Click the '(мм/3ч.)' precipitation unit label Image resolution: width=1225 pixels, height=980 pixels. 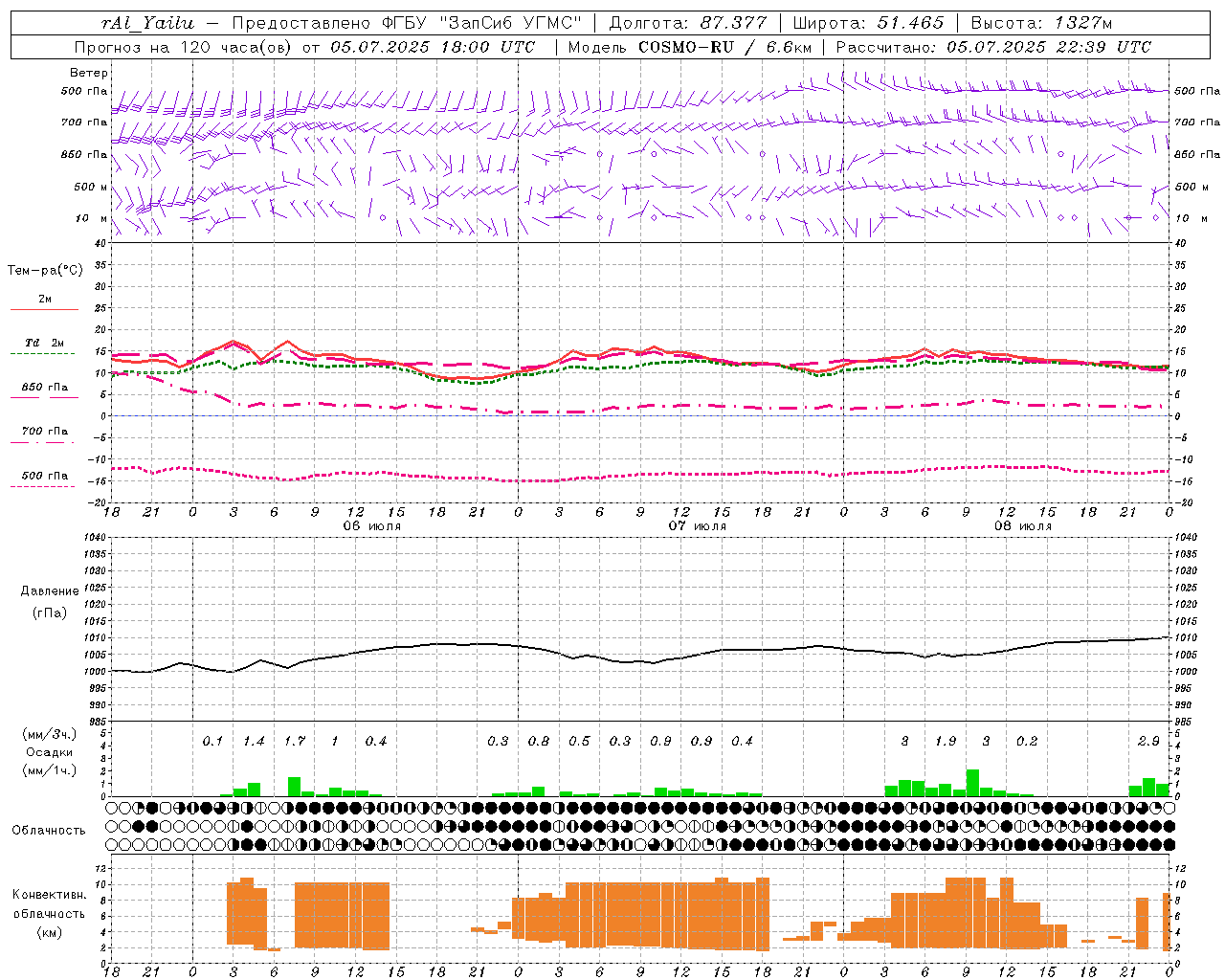click(x=49, y=734)
